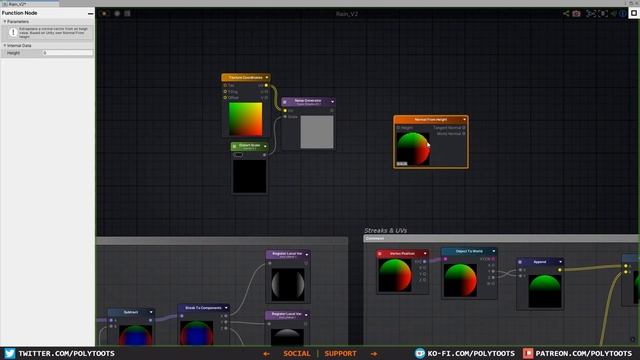This screenshot has height=360, width=640.
Task: Click the Tiling input port on Texture Coordinates
Action: (225, 92)
